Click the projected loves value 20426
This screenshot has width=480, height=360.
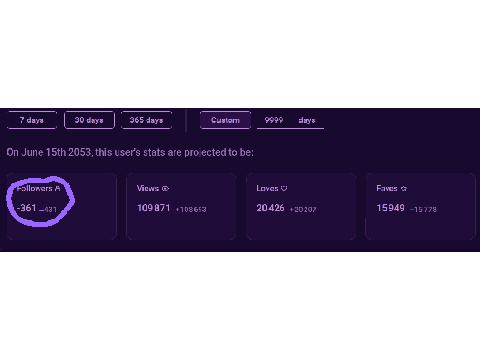click(270, 208)
